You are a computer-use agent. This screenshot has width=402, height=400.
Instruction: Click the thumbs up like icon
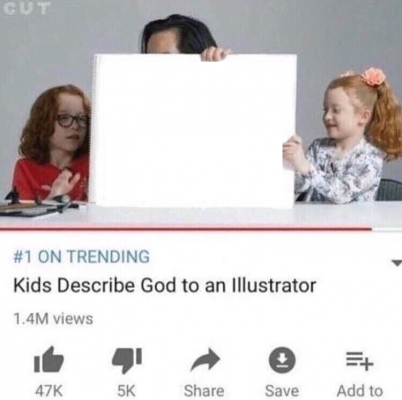tap(48, 360)
